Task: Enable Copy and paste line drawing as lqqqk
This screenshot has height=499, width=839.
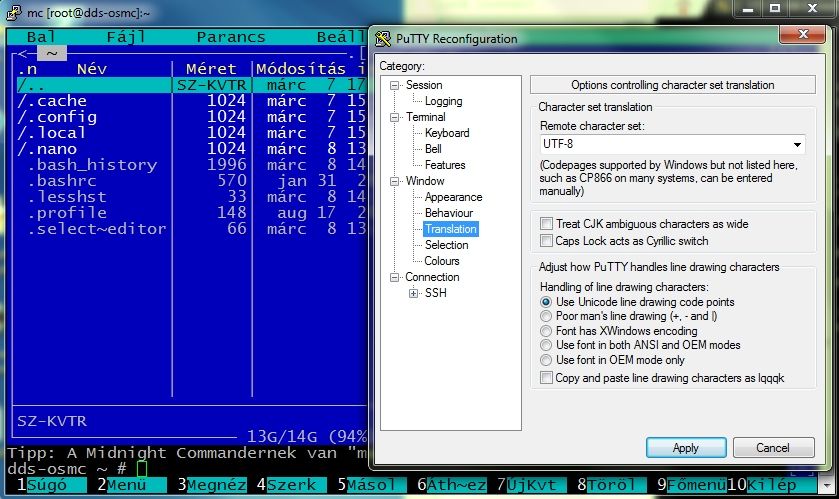Action: (546, 378)
